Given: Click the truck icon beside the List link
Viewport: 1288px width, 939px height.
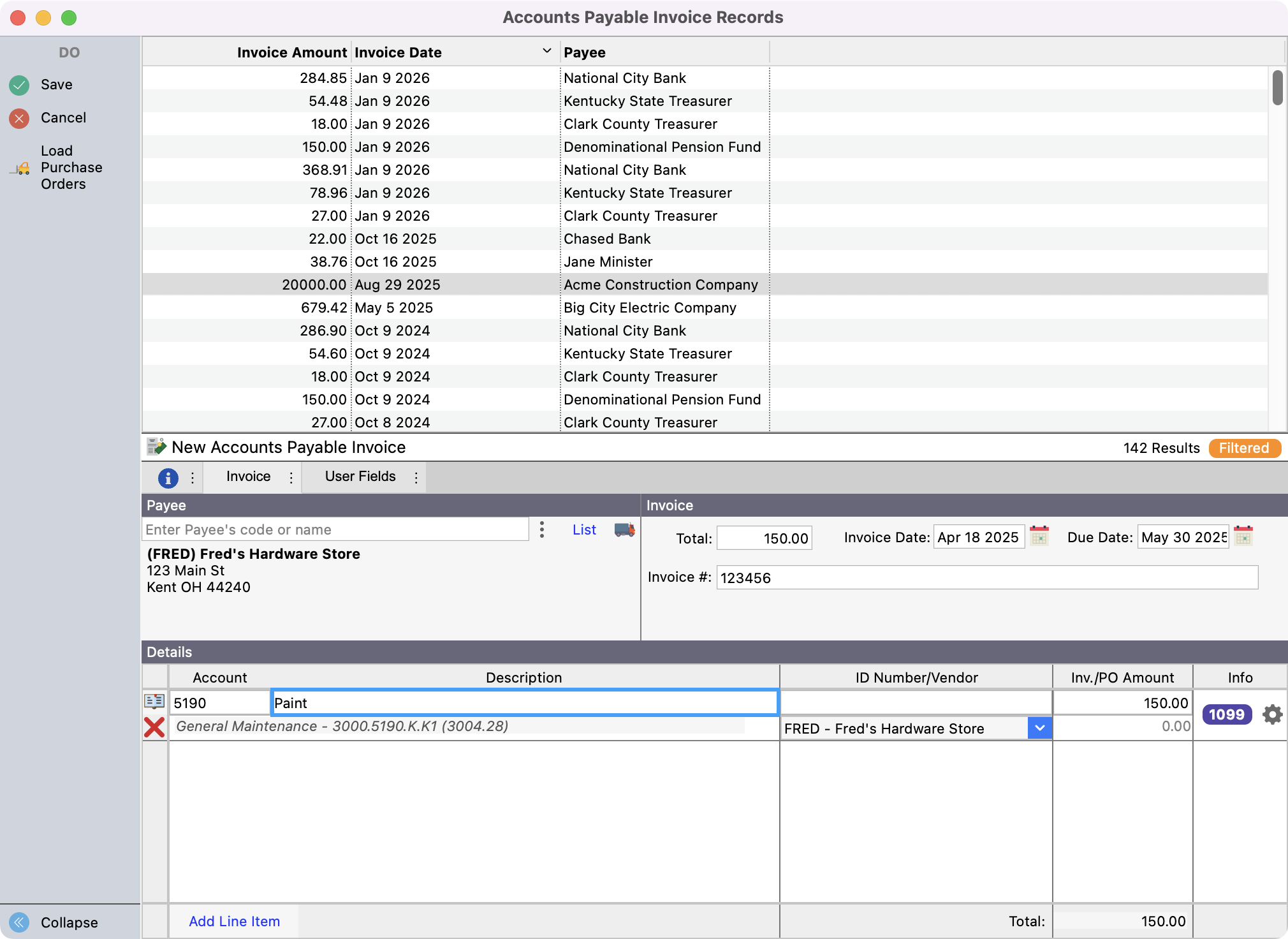Looking at the screenshot, I should coord(624,529).
